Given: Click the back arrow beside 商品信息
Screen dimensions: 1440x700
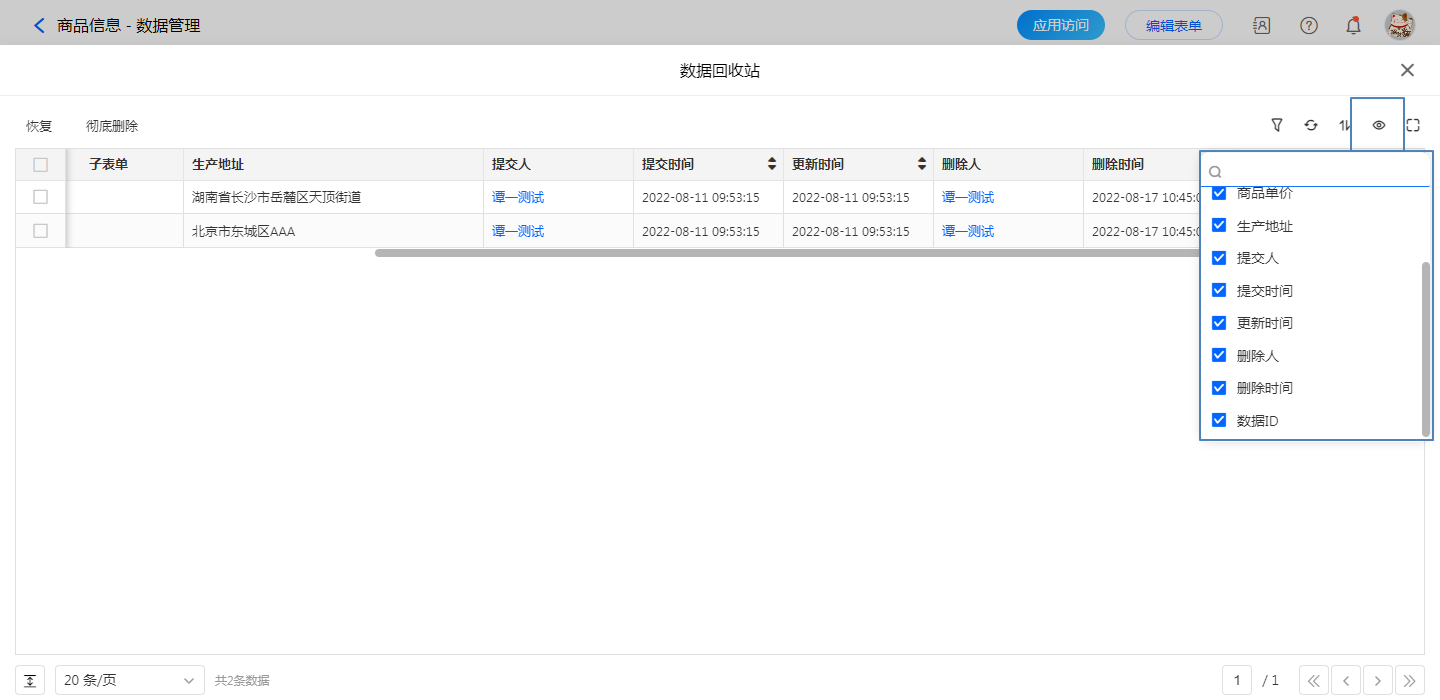Looking at the screenshot, I should (40, 26).
